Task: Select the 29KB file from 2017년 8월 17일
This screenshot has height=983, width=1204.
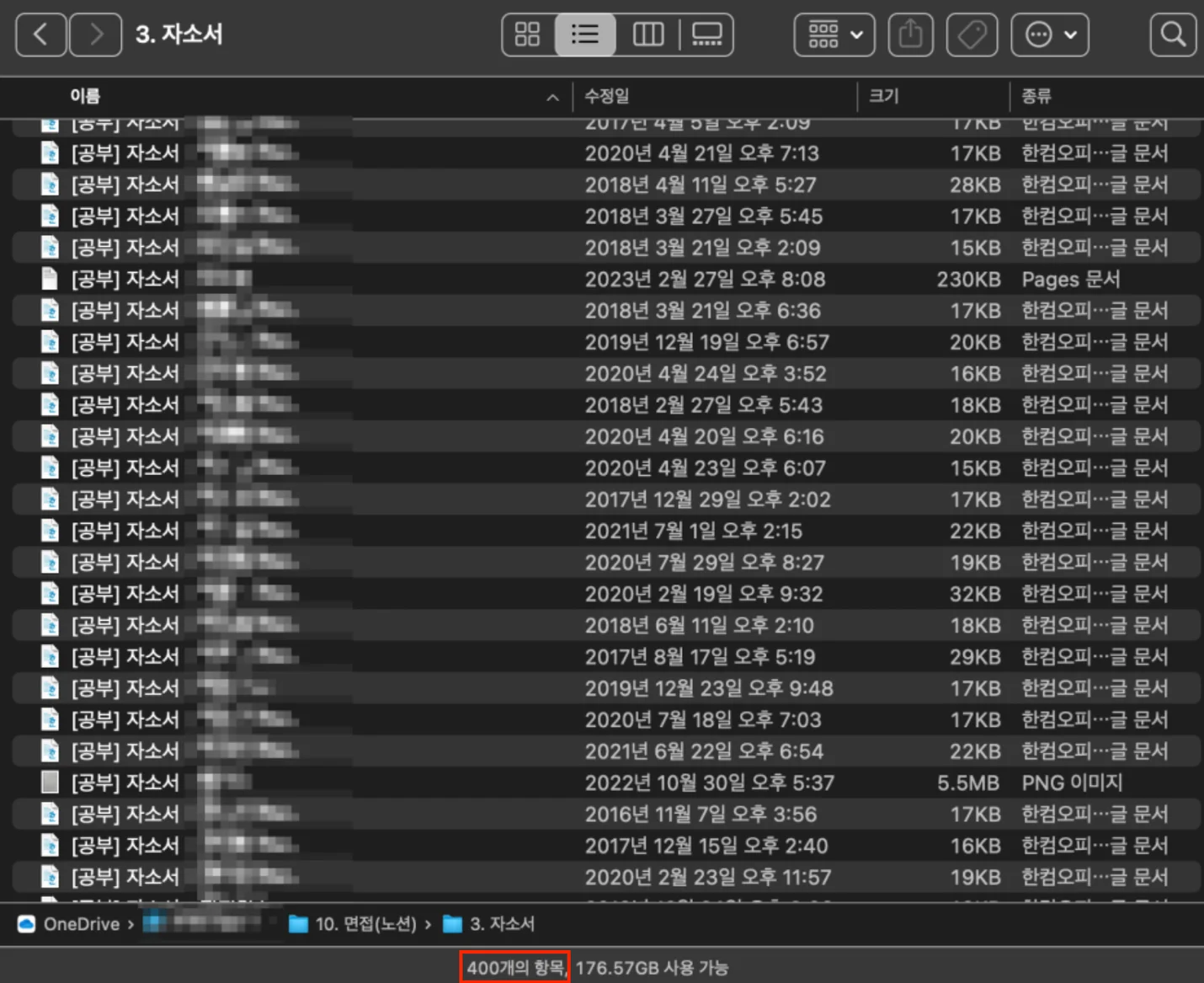Action: click(x=606, y=657)
